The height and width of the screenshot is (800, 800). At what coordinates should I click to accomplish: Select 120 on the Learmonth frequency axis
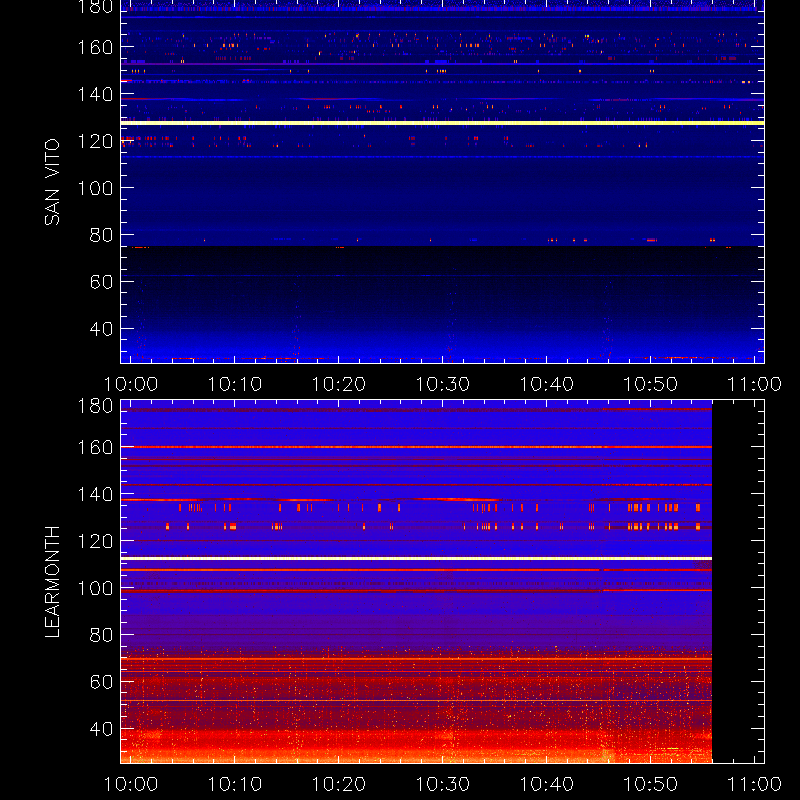pos(95,541)
